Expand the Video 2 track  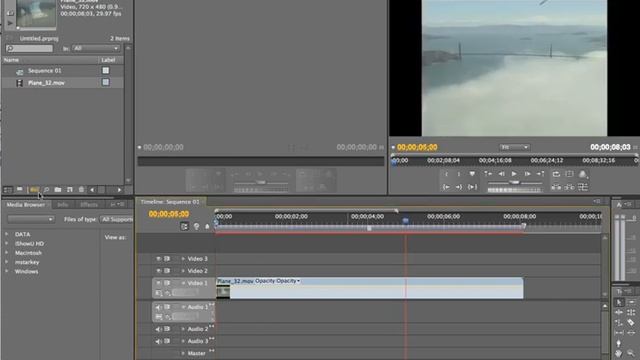pos(183,271)
